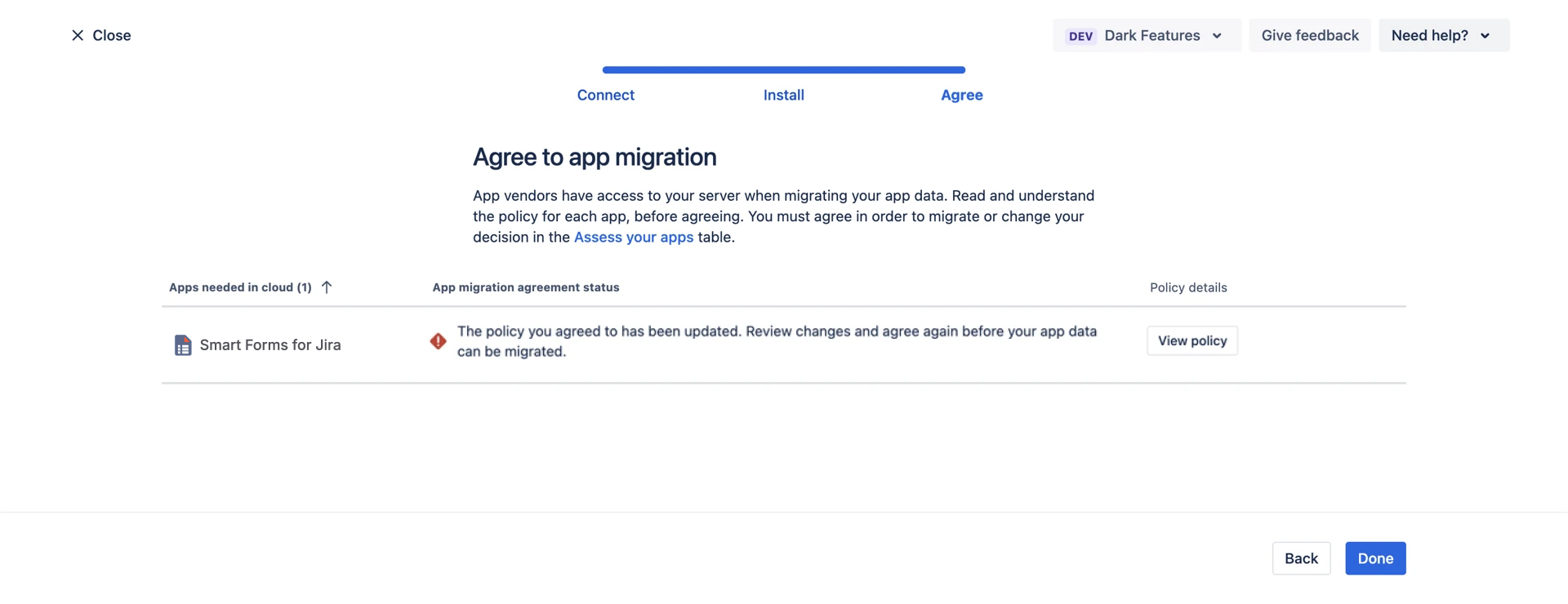Click the policy updated status message

click(776, 341)
